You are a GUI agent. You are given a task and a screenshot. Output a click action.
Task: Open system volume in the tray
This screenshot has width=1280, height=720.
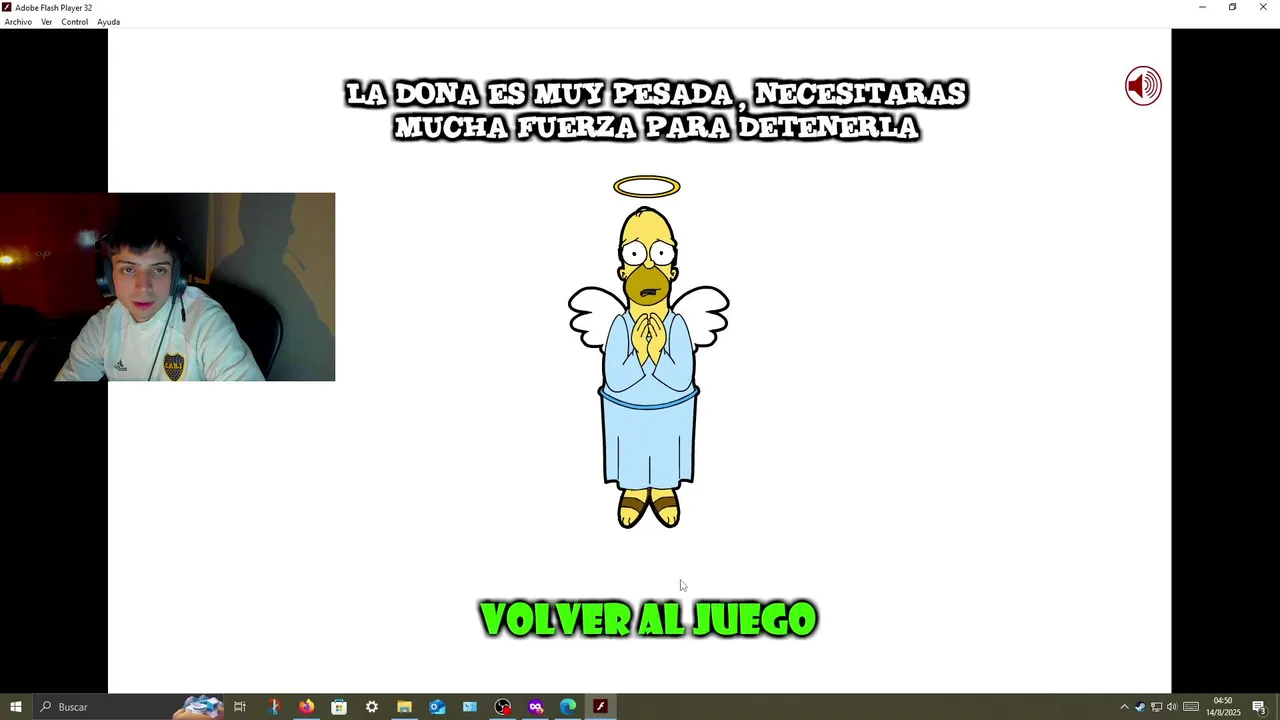click(x=1172, y=707)
